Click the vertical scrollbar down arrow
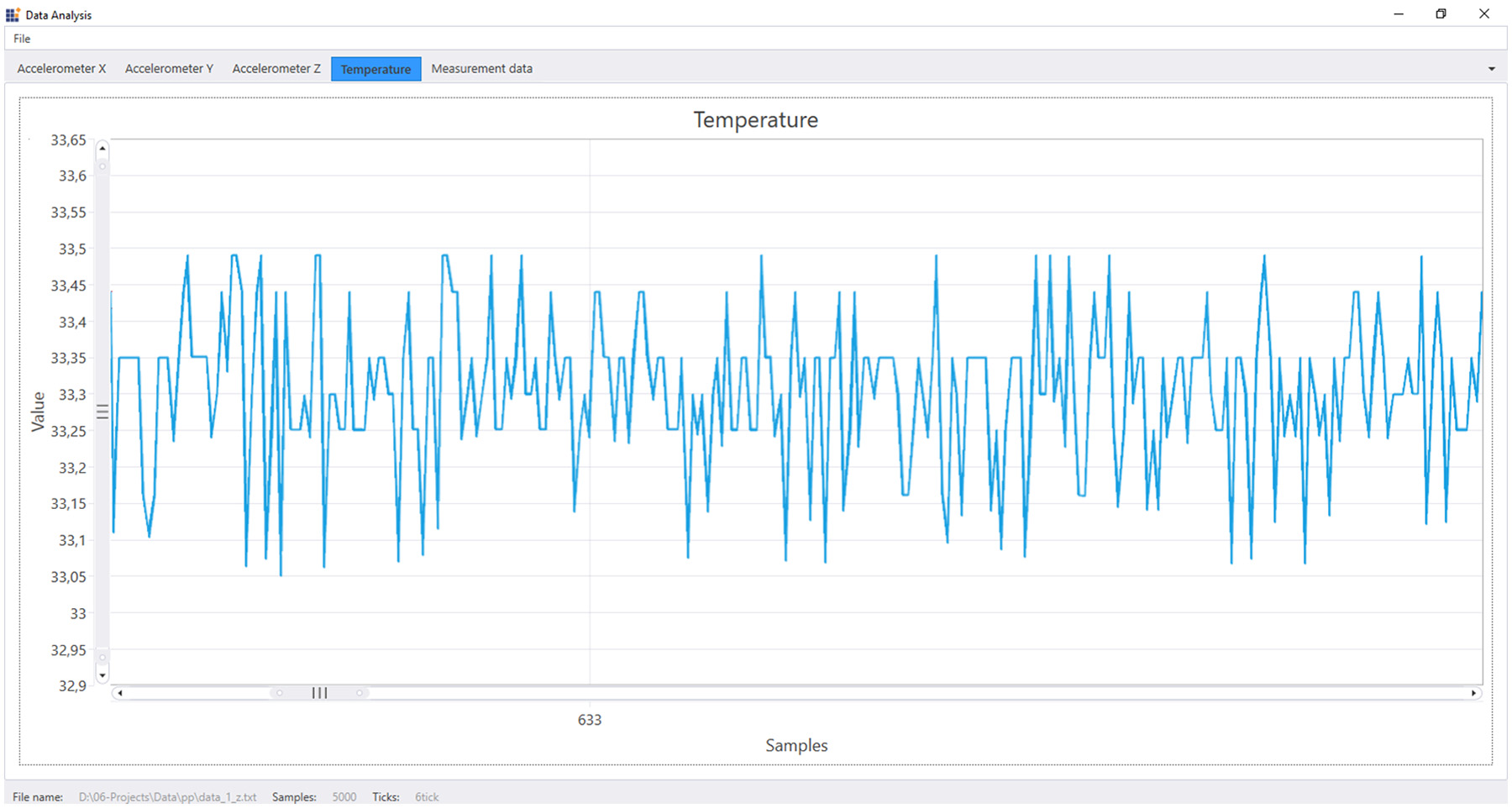1512x808 pixels. [x=102, y=674]
